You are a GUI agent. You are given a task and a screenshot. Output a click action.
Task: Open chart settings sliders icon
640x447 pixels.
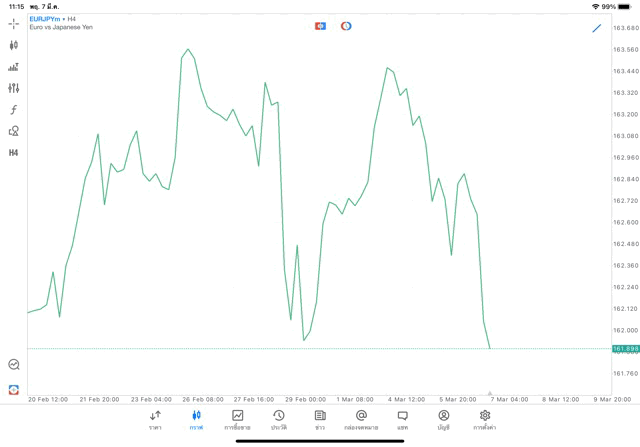(14, 88)
